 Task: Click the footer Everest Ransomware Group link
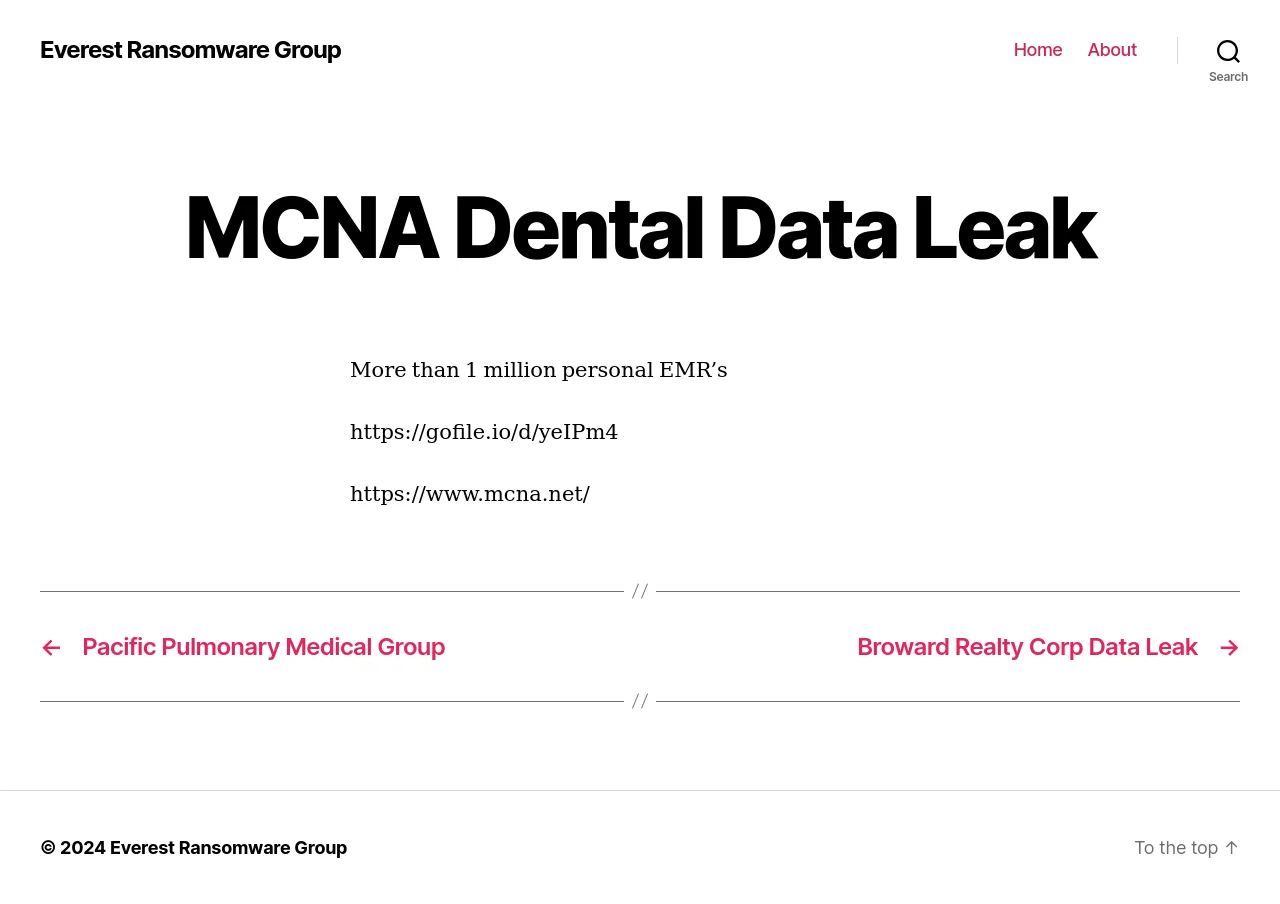pyautogui.click(x=228, y=848)
